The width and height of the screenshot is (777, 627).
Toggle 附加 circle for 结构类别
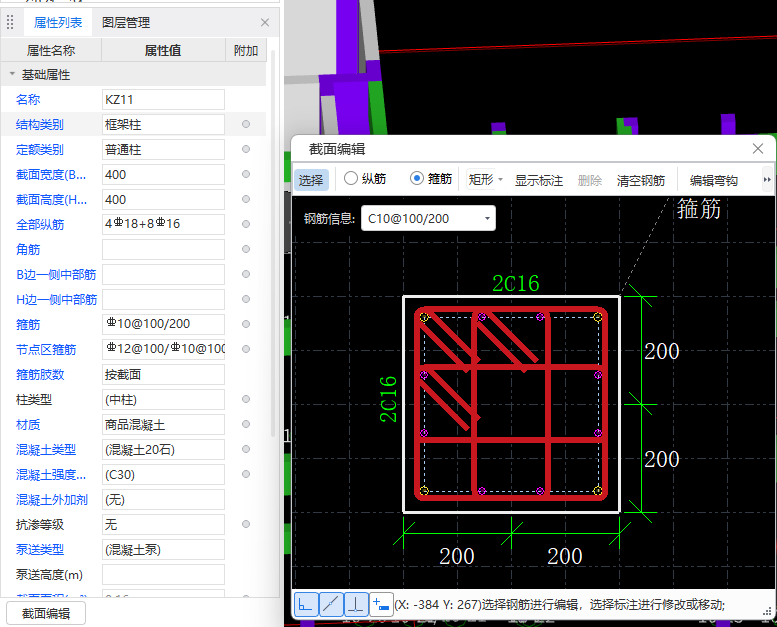[x=246, y=124]
